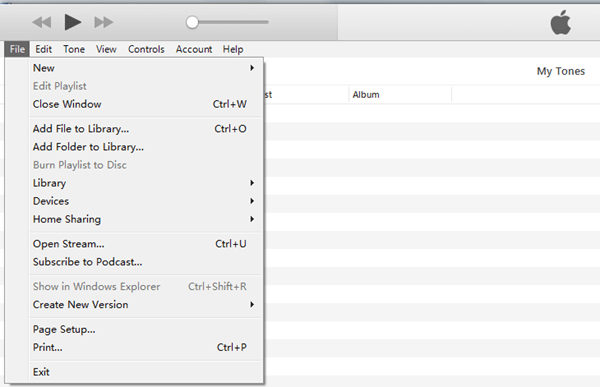This screenshot has height=387, width=600.
Task: Choose Exit from File menu
Action: [x=146, y=372]
